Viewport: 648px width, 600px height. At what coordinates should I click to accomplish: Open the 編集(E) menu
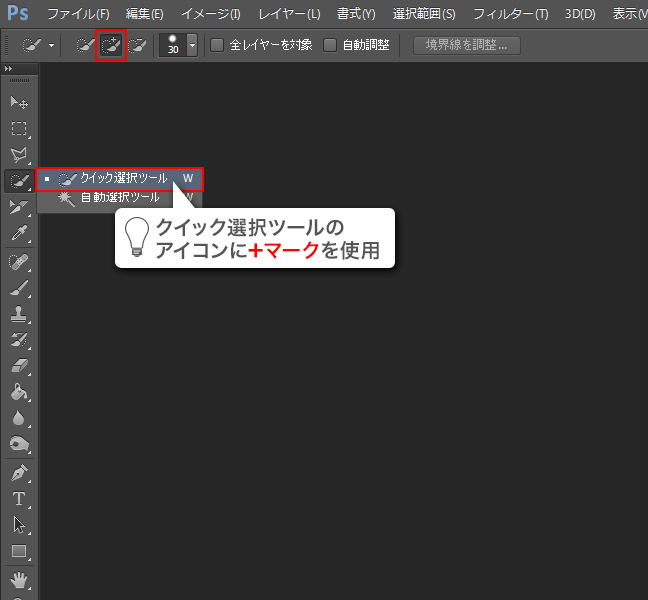[145, 14]
